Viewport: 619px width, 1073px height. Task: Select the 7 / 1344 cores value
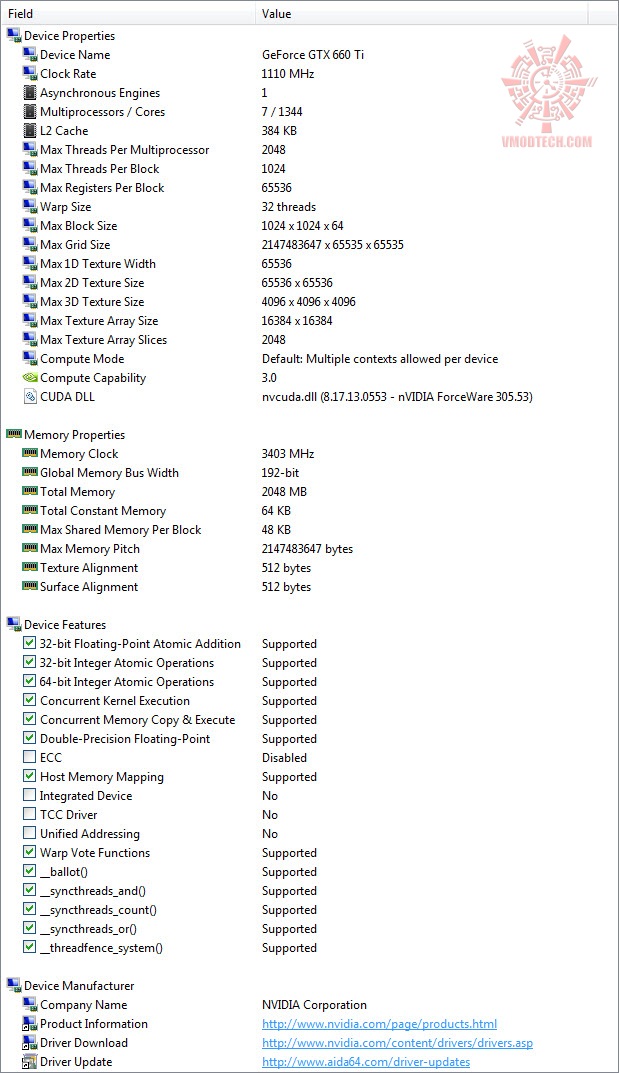282,112
